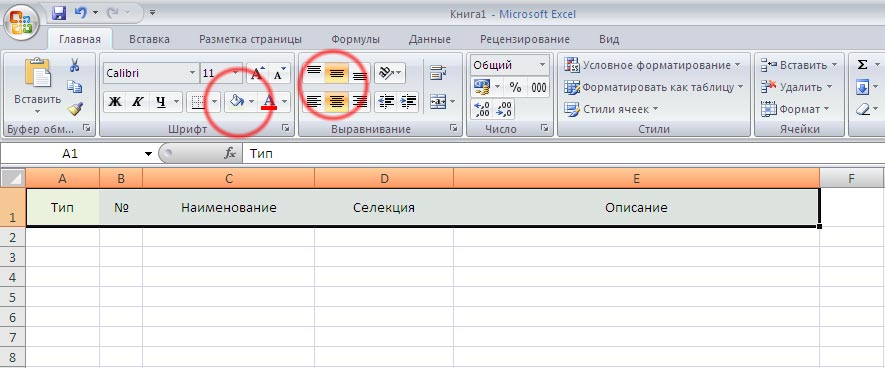
Task: Toggle italic formatting (К)
Action: 137,102
